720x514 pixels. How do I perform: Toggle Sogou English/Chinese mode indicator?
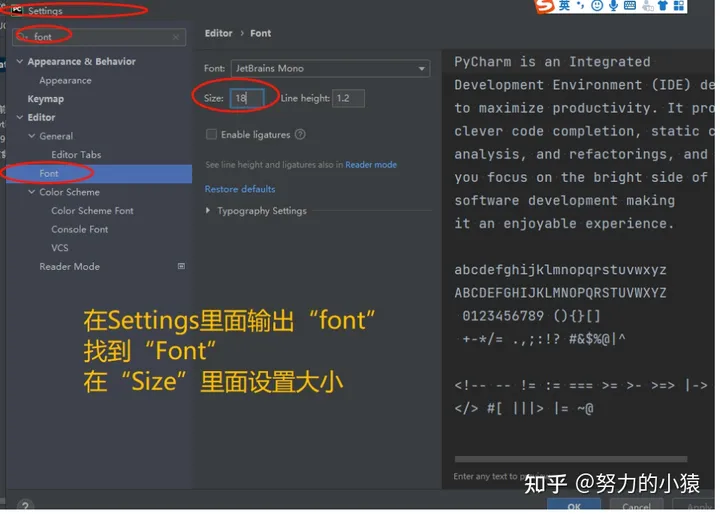tap(564, 6)
